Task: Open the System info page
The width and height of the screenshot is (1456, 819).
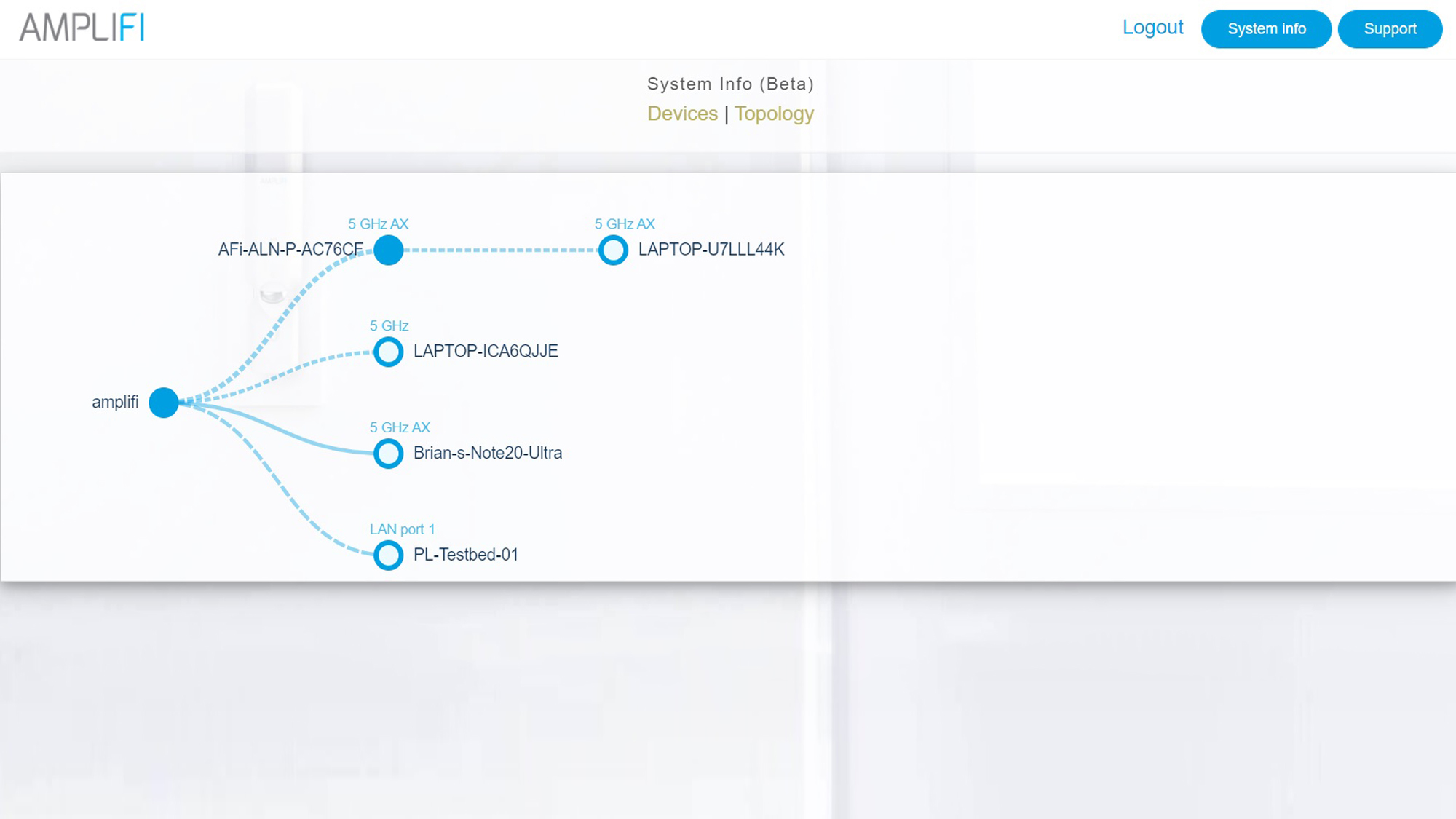Action: point(1266,29)
